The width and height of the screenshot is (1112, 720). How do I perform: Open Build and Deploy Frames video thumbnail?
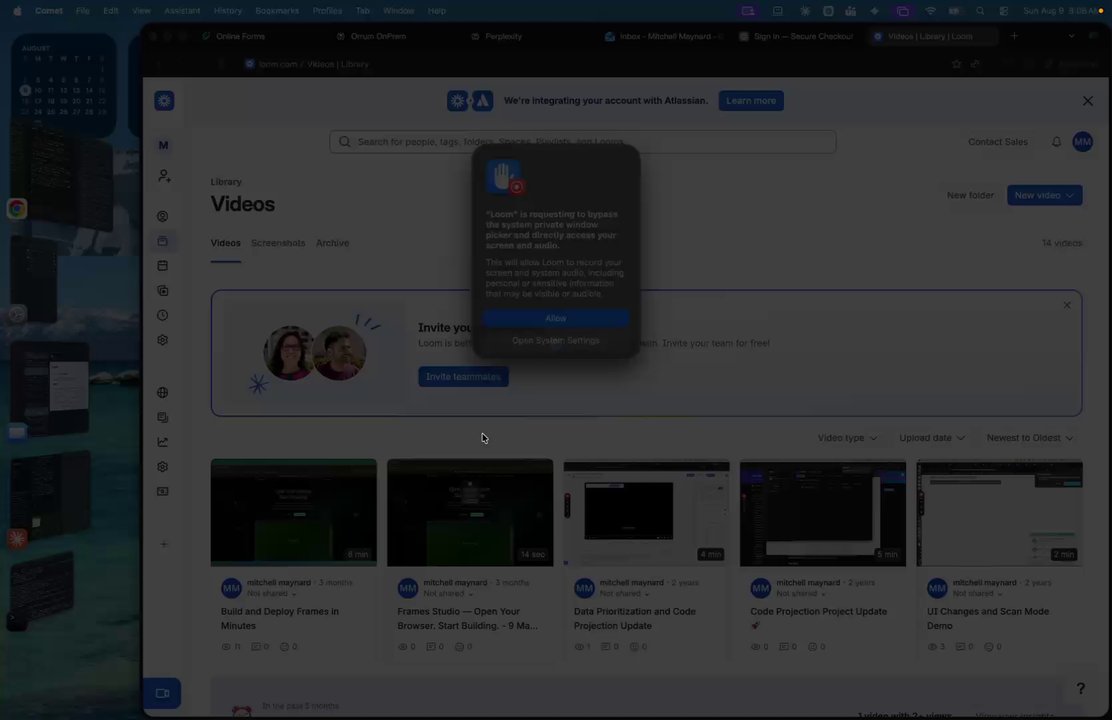click(x=294, y=512)
